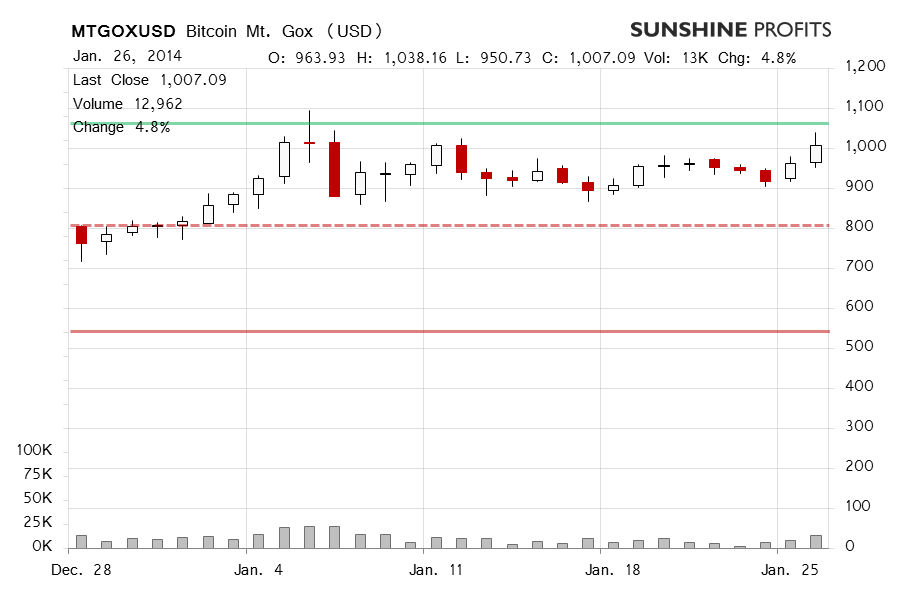Click the 900 price axis label

(859, 186)
